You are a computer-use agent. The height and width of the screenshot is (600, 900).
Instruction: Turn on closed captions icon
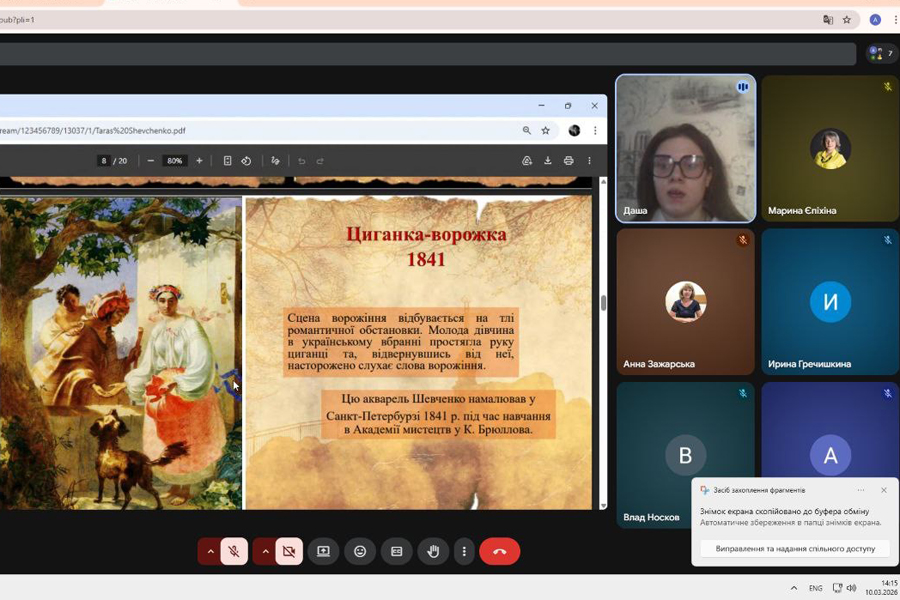pyautogui.click(x=396, y=551)
